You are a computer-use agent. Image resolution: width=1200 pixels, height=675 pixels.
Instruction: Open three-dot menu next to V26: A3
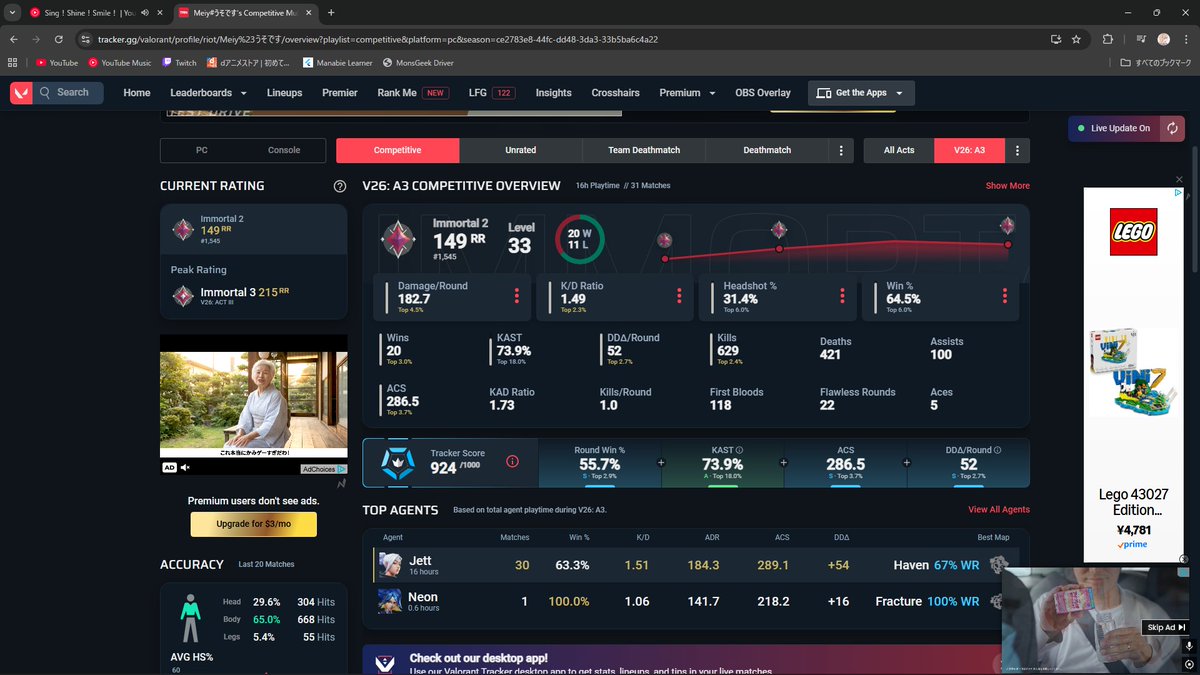click(1018, 150)
